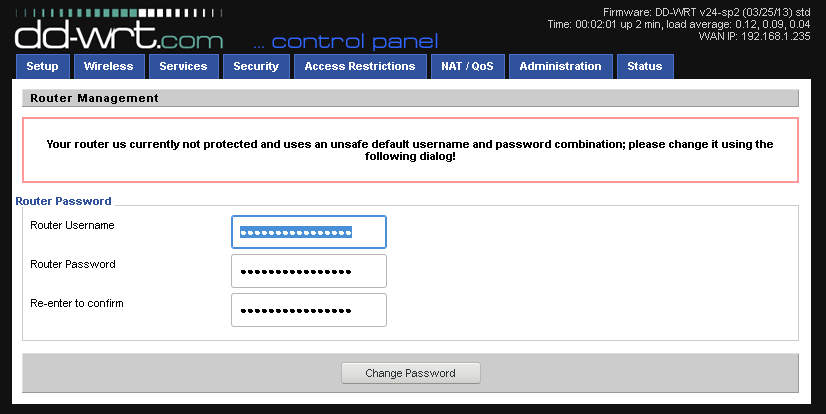The image size is (826, 414).
Task: Click the unsafe default password warning box
Action: tap(410, 150)
